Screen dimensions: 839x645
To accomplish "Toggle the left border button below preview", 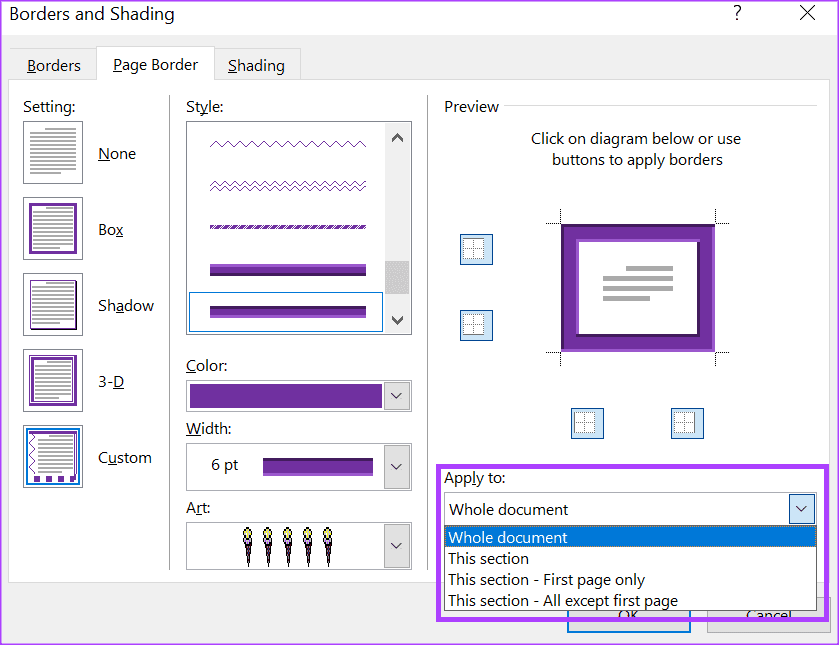I will tap(588, 423).
